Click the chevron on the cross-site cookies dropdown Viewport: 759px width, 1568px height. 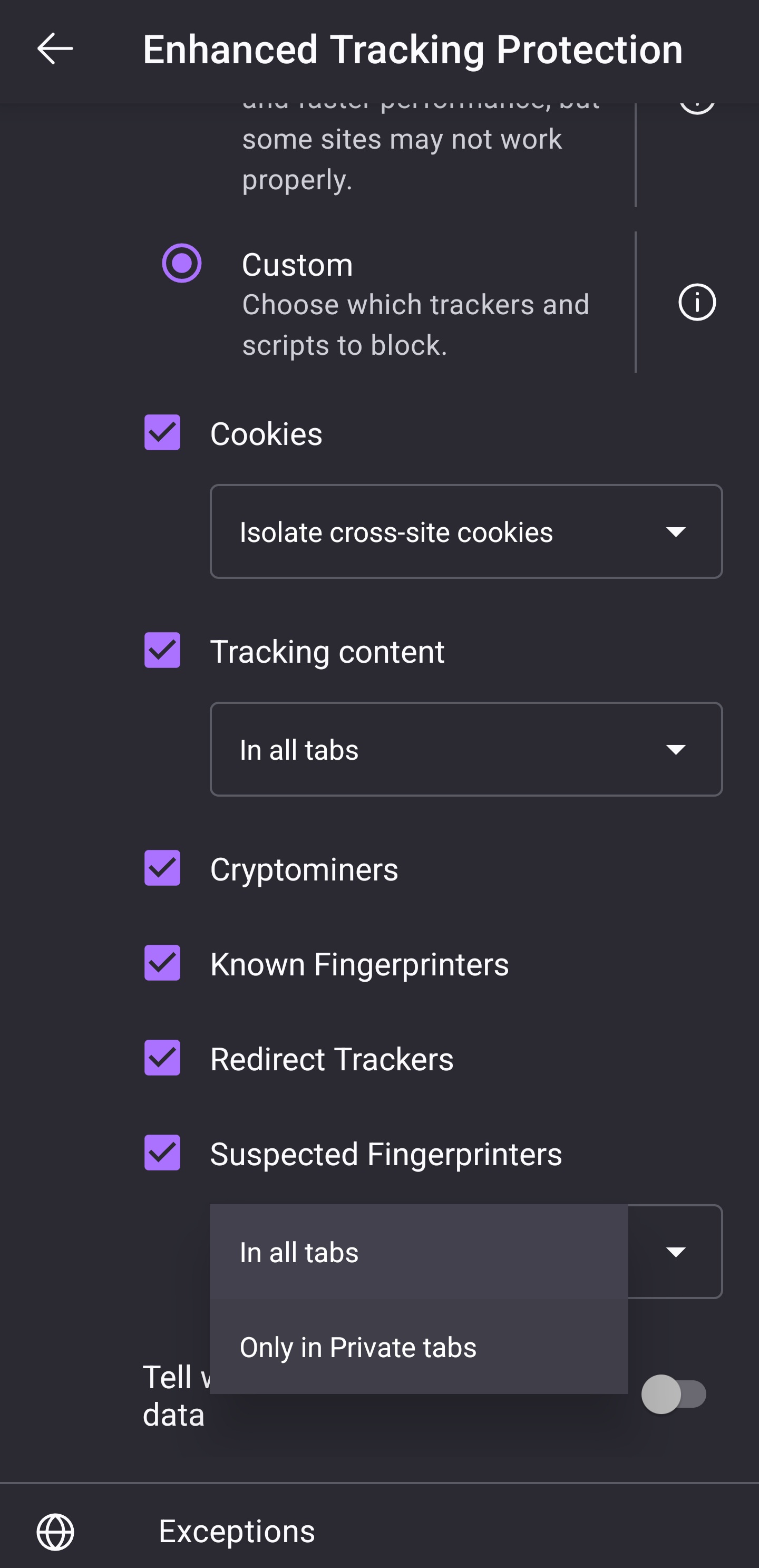676,532
